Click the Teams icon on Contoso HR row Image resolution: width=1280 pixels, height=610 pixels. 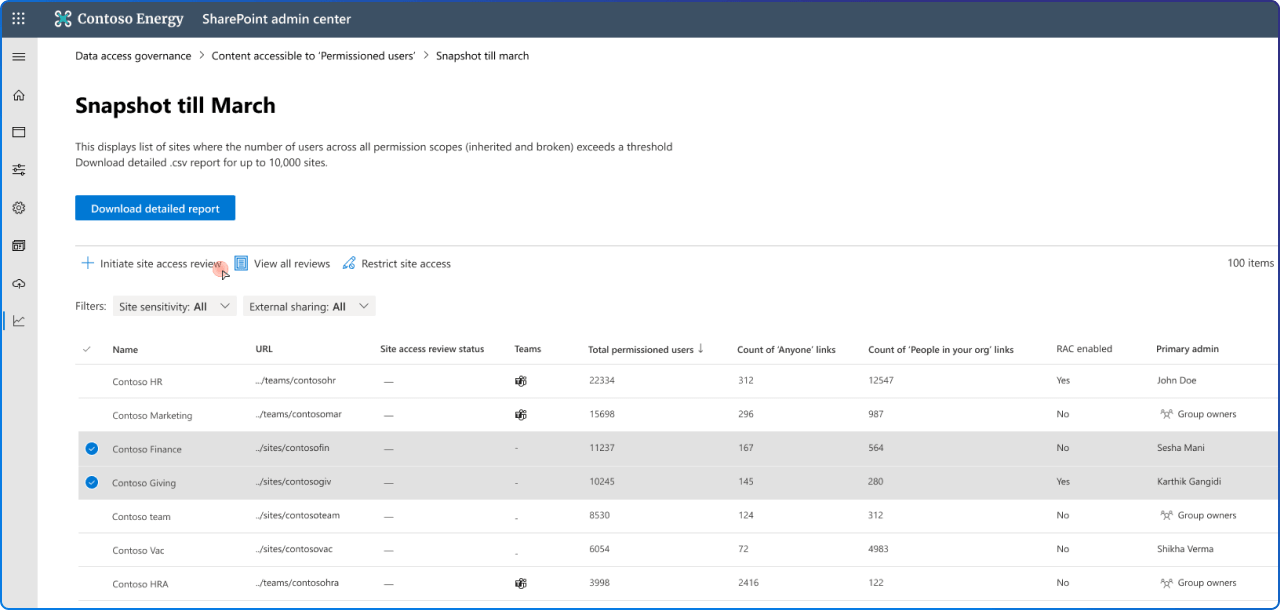pyautogui.click(x=519, y=381)
